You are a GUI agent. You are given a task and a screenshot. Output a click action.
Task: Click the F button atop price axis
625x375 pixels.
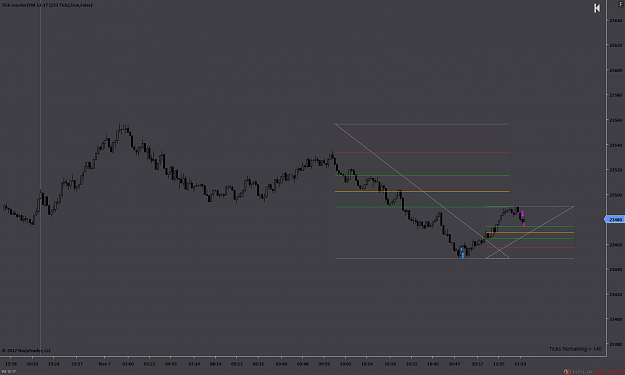pyautogui.click(x=621, y=4)
